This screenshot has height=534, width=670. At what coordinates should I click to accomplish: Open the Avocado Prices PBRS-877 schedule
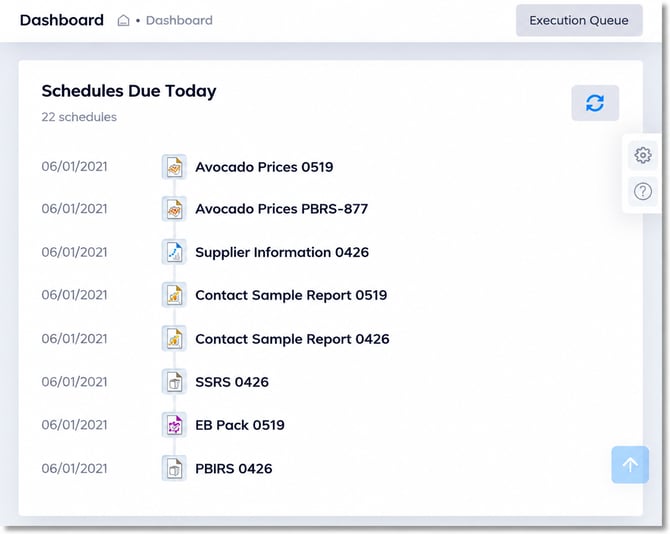(282, 209)
